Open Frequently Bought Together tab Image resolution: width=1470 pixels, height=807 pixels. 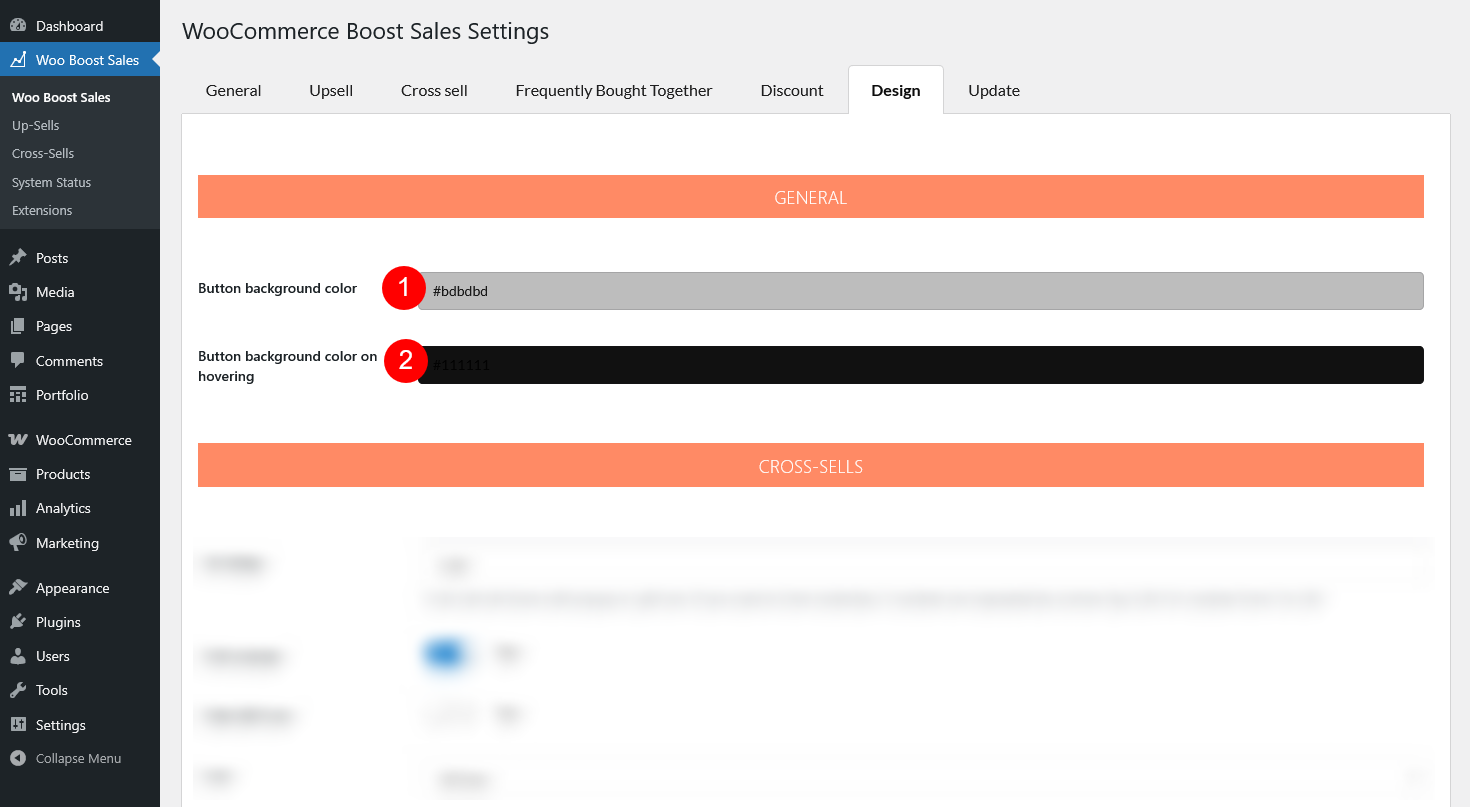click(x=614, y=90)
